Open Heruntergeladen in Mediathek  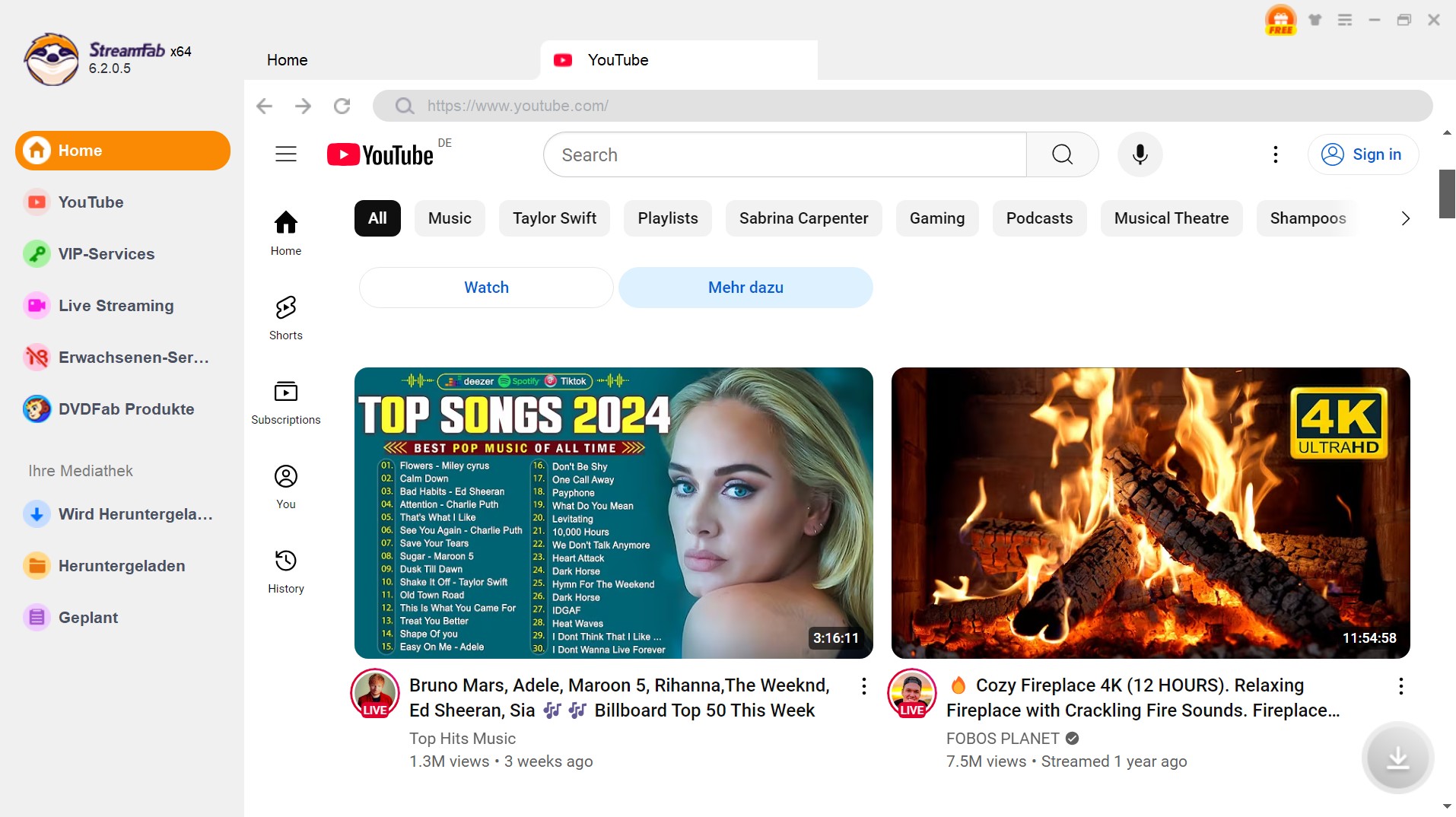tap(122, 566)
